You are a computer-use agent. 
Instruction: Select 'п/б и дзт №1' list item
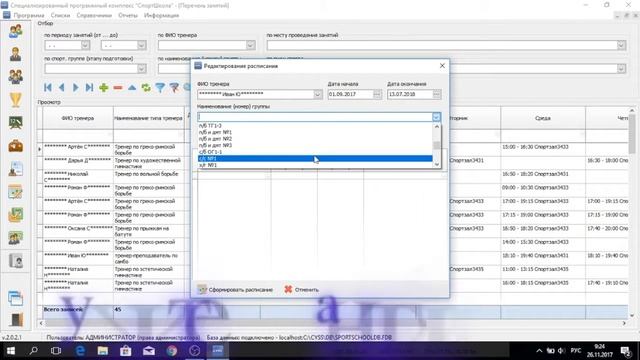point(315,132)
